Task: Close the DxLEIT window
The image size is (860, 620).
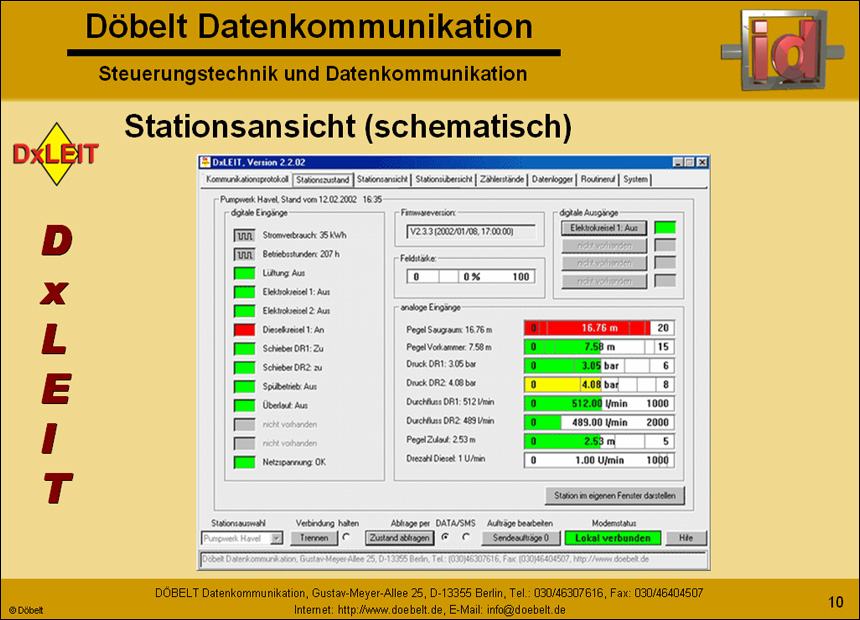Action: coord(702,162)
